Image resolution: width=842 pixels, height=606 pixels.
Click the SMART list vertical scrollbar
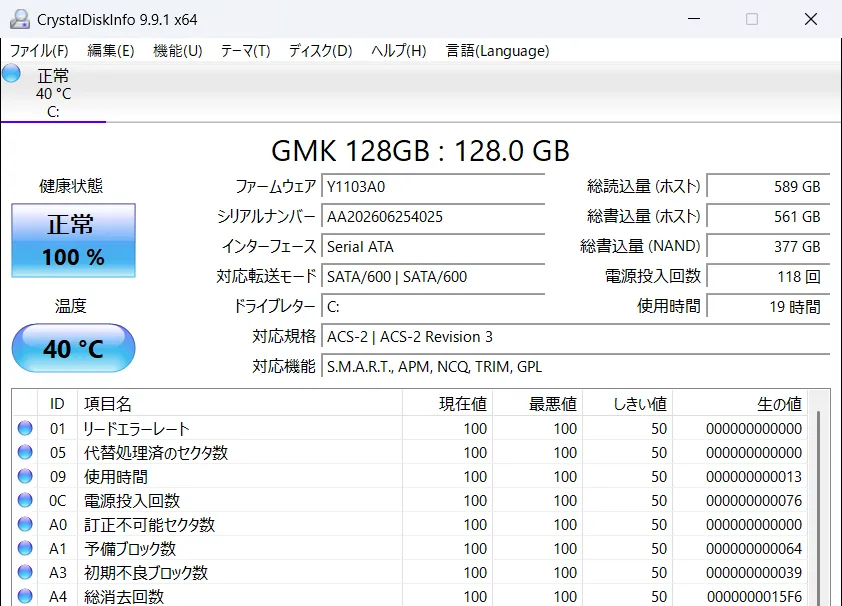point(818,508)
